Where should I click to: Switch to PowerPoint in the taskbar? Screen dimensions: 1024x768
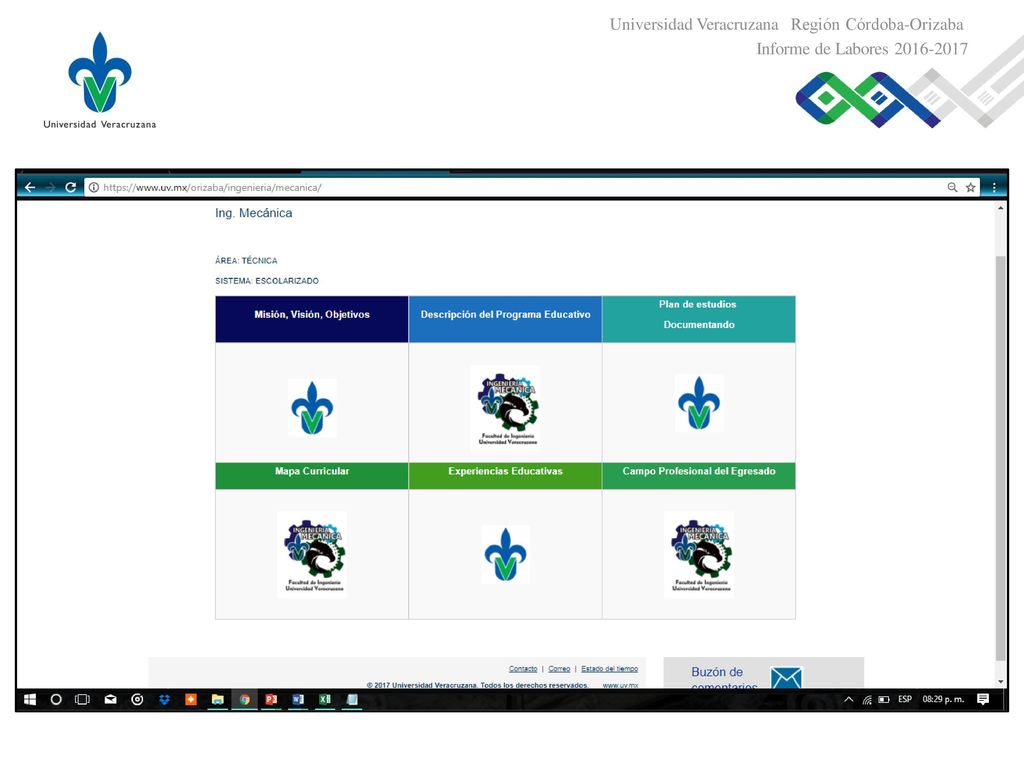tap(271, 699)
